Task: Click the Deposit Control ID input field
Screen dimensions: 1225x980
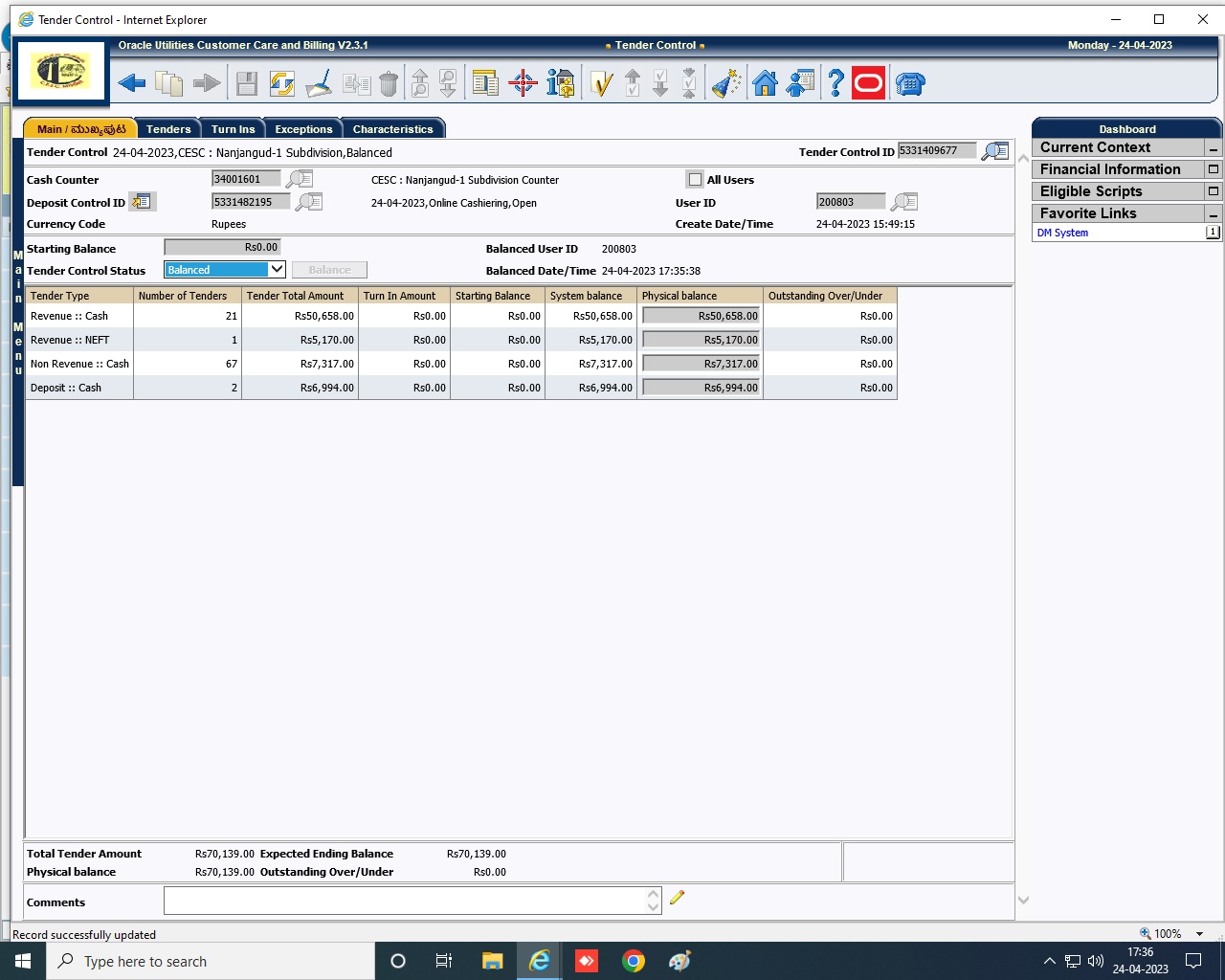Action: tap(251, 202)
